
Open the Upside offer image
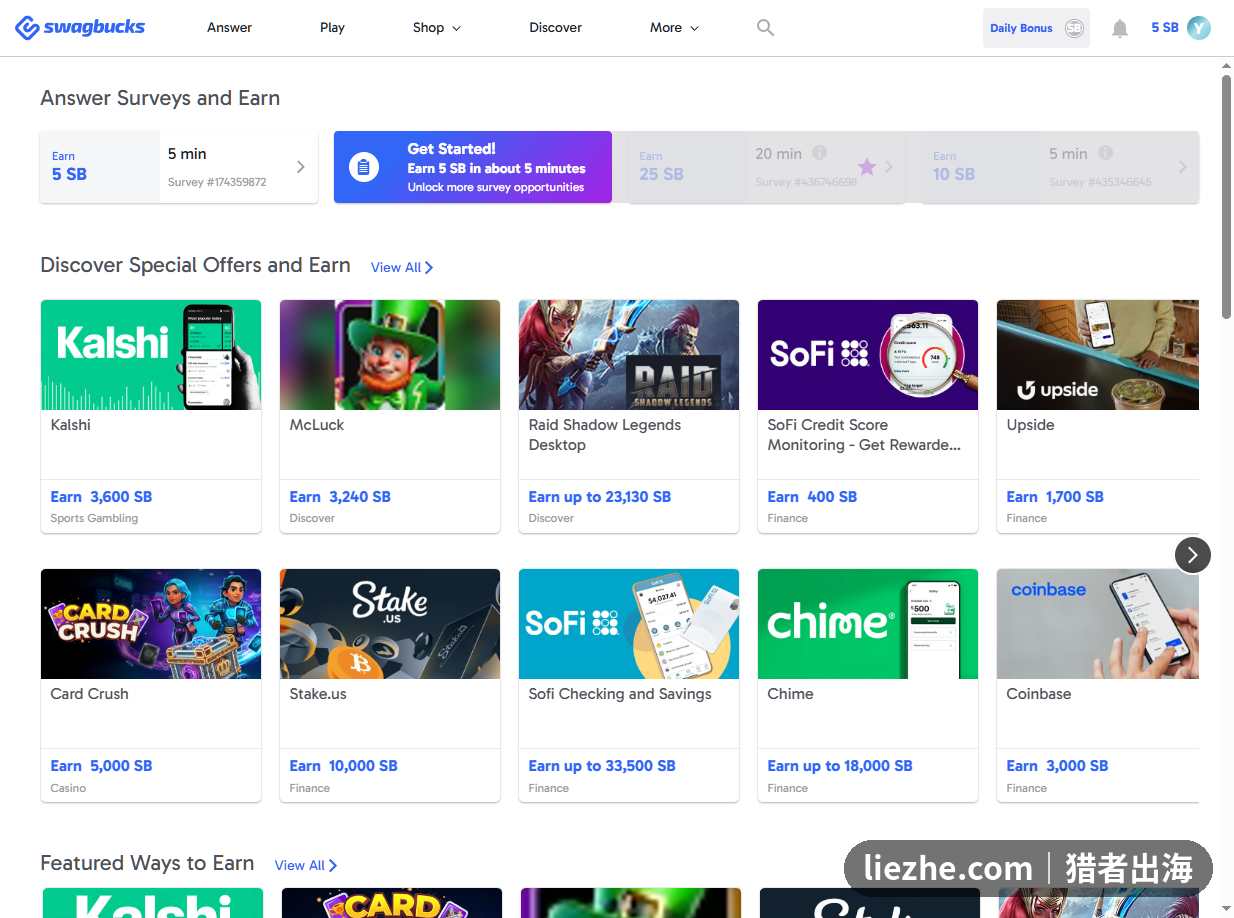[x=1098, y=355]
